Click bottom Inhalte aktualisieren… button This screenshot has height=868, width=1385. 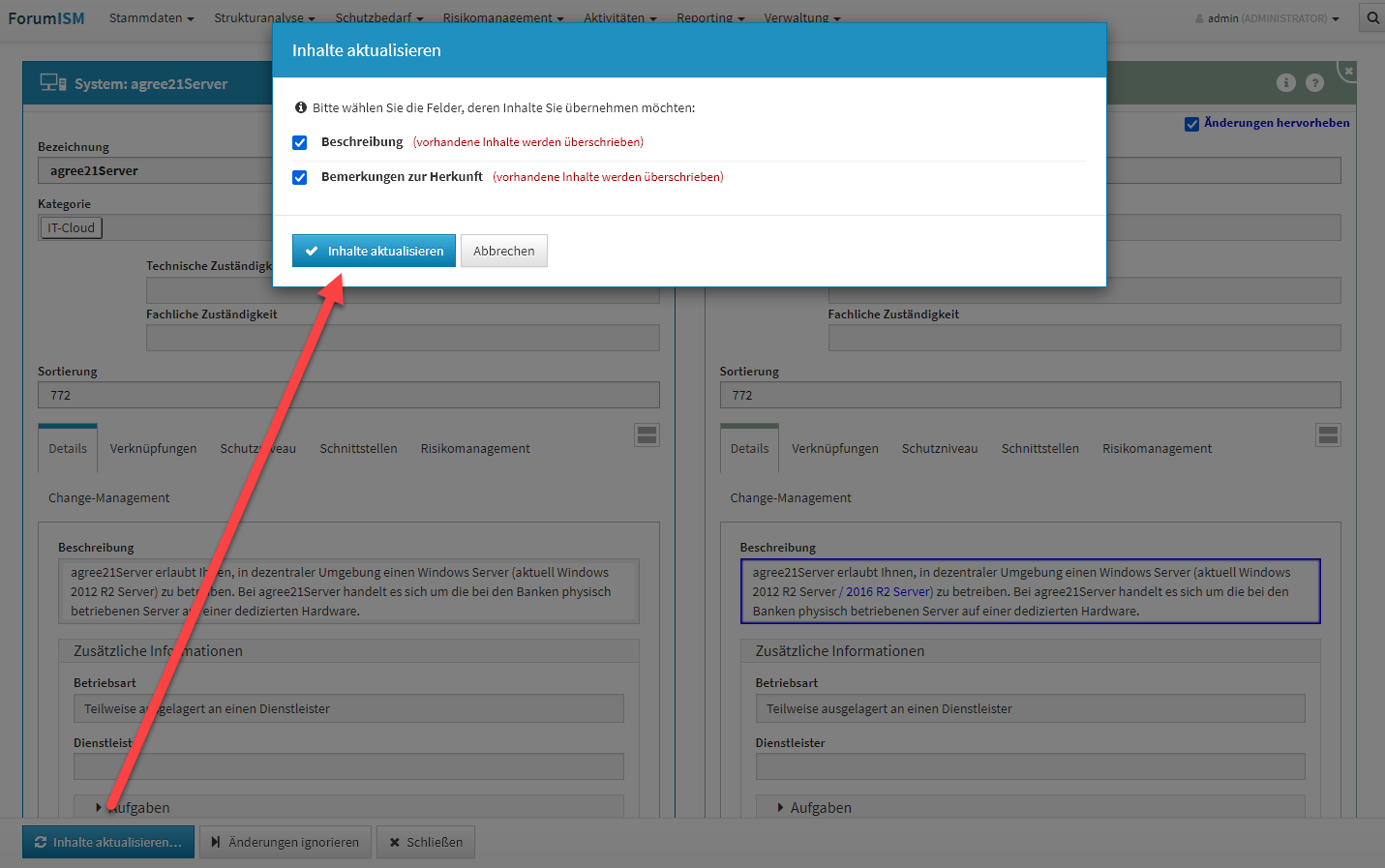pyautogui.click(x=108, y=842)
